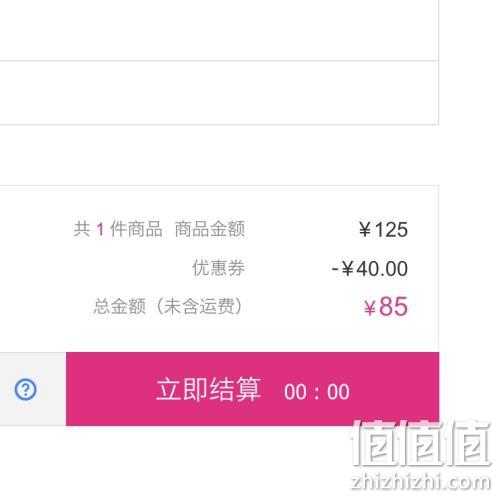Select the ¥125 product amount
The height and width of the screenshot is (499, 500).
point(383,229)
